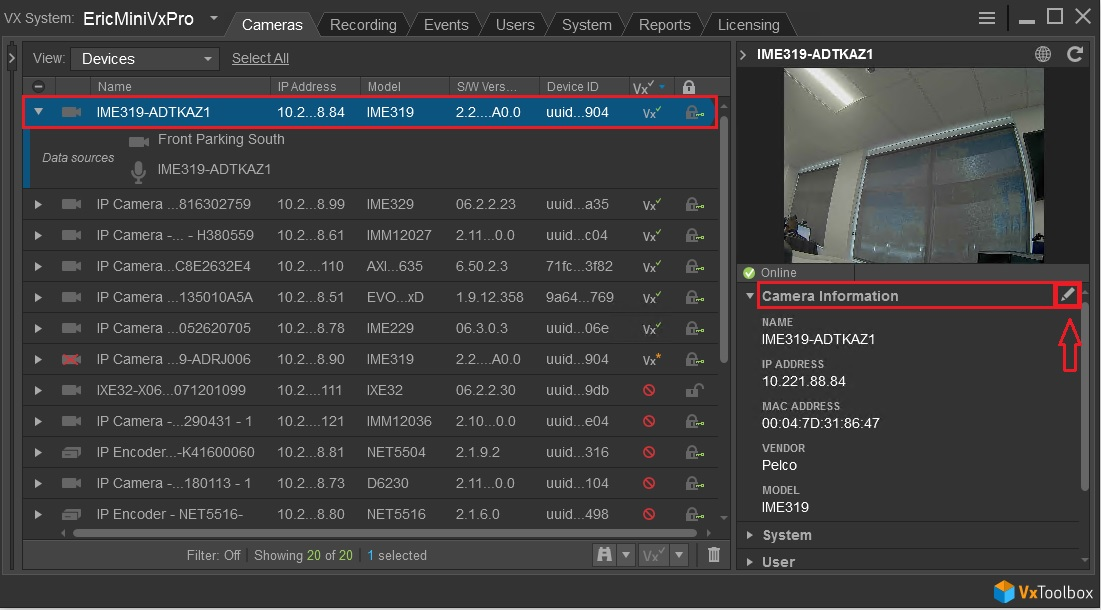Click the Filter: Off status text
Image resolution: width=1101 pixels, height=610 pixels.
213,555
